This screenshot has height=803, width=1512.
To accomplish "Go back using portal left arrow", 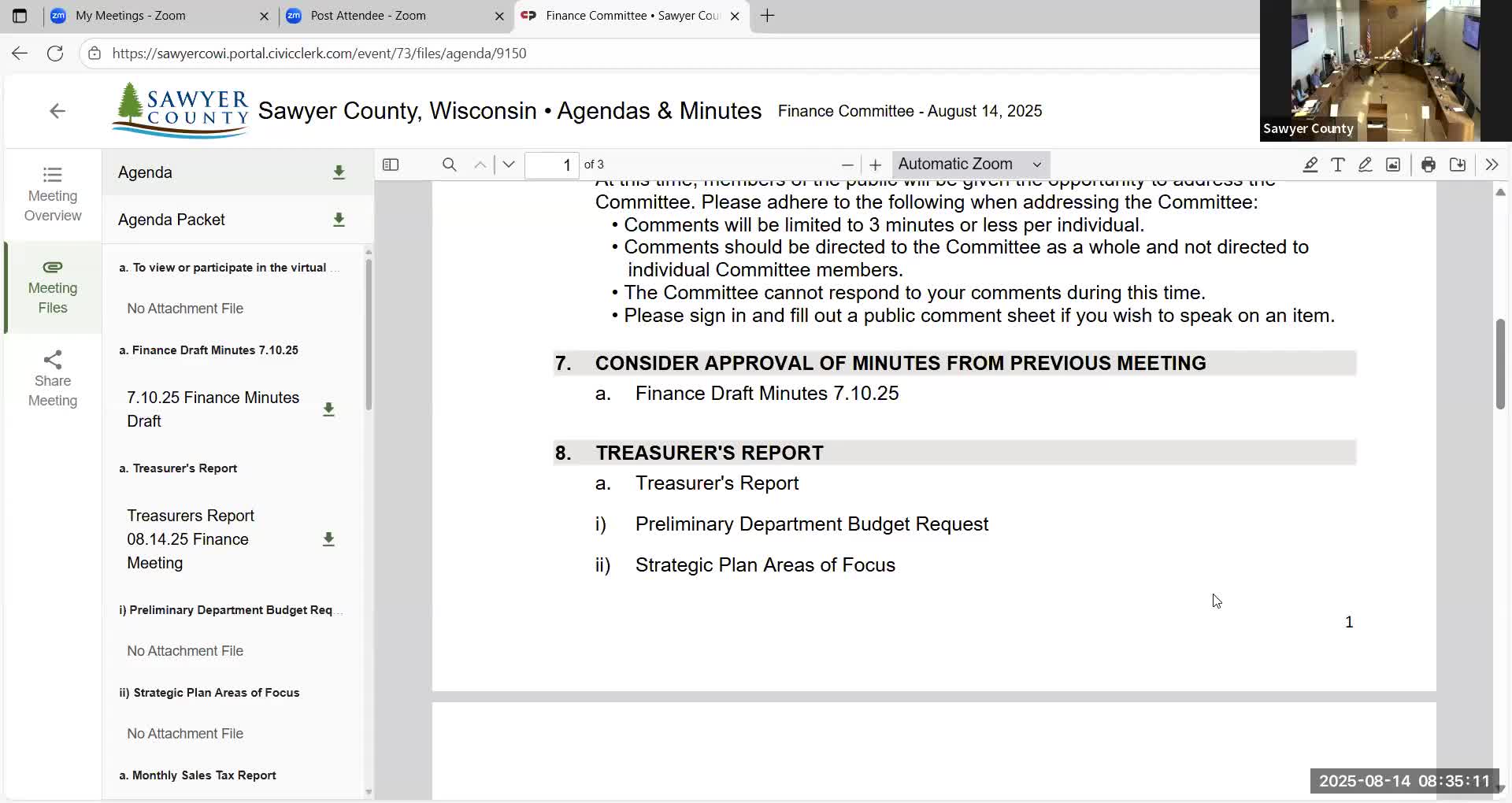I will (57, 111).
